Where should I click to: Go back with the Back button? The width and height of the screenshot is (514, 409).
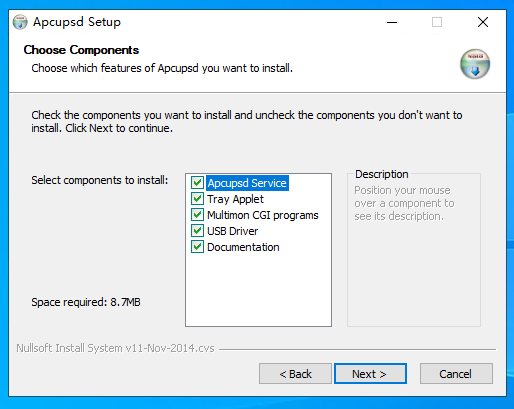point(295,374)
